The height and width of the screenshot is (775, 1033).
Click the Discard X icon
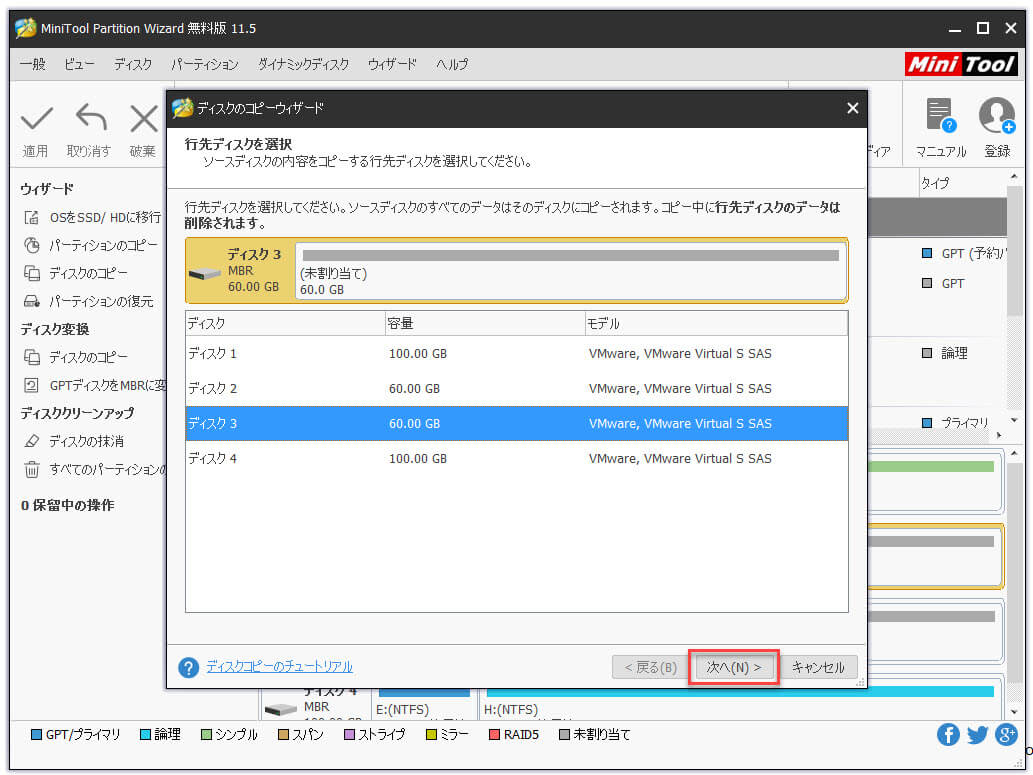point(144,119)
